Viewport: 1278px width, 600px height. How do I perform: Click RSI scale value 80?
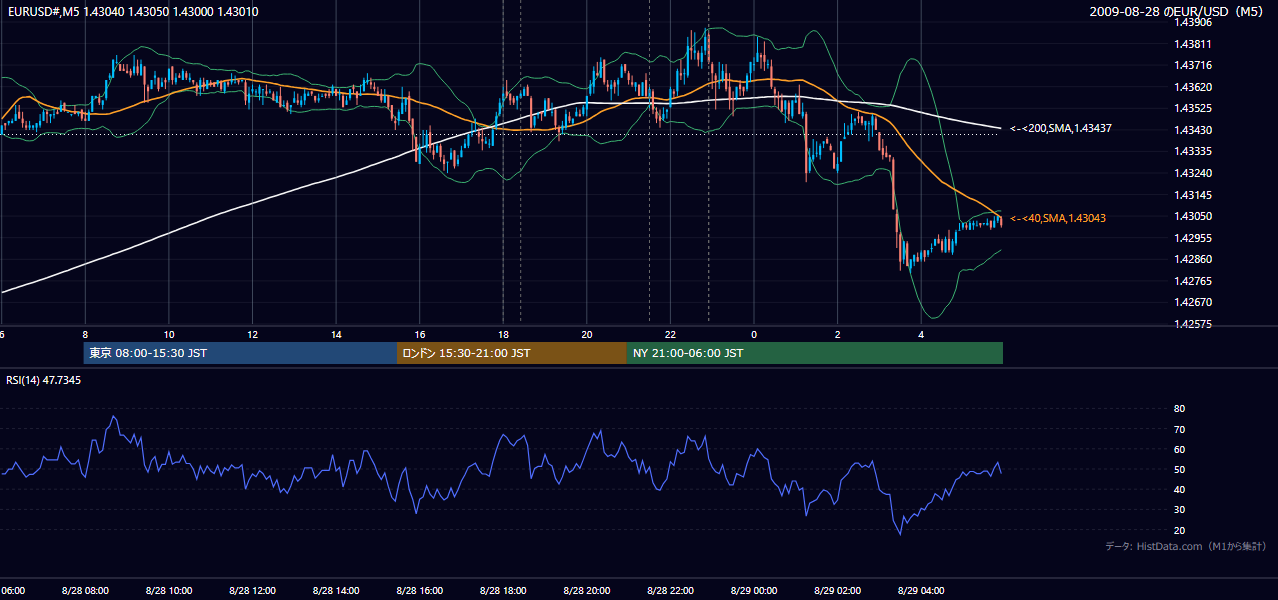click(1180, 409)
